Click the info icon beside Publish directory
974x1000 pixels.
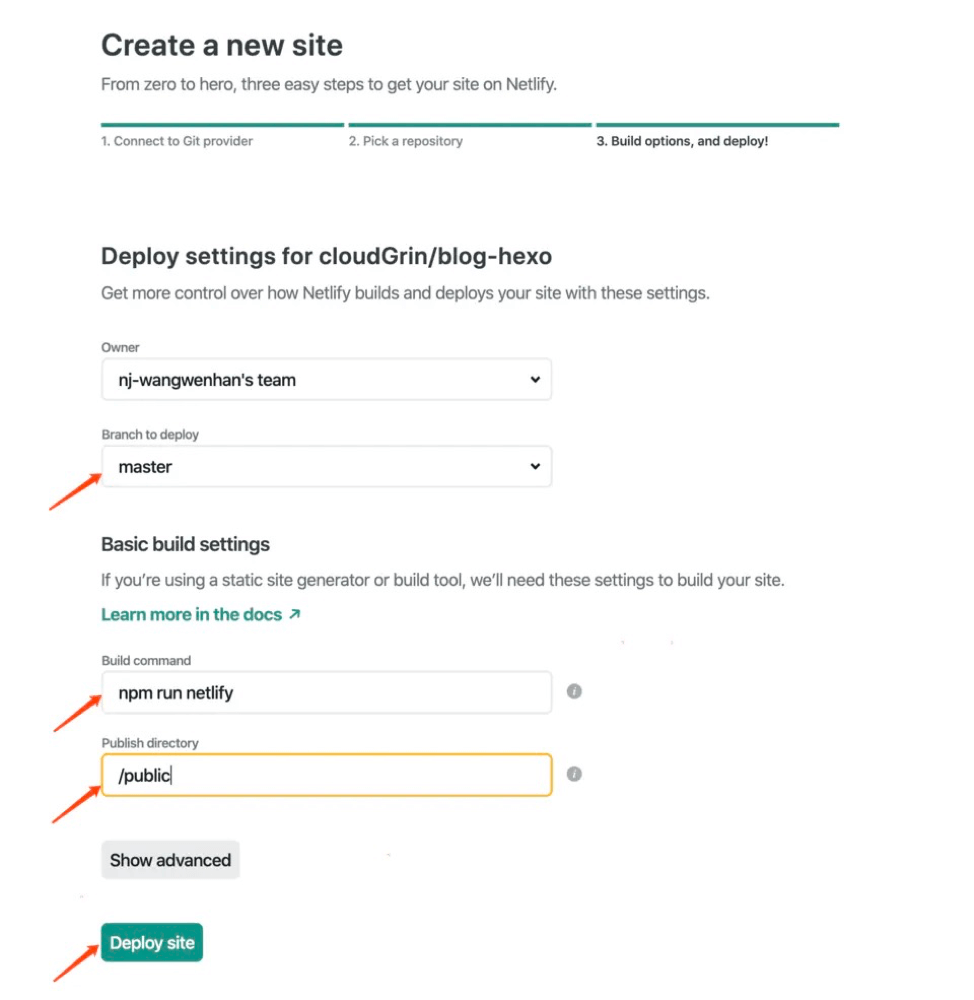[574, 774]
